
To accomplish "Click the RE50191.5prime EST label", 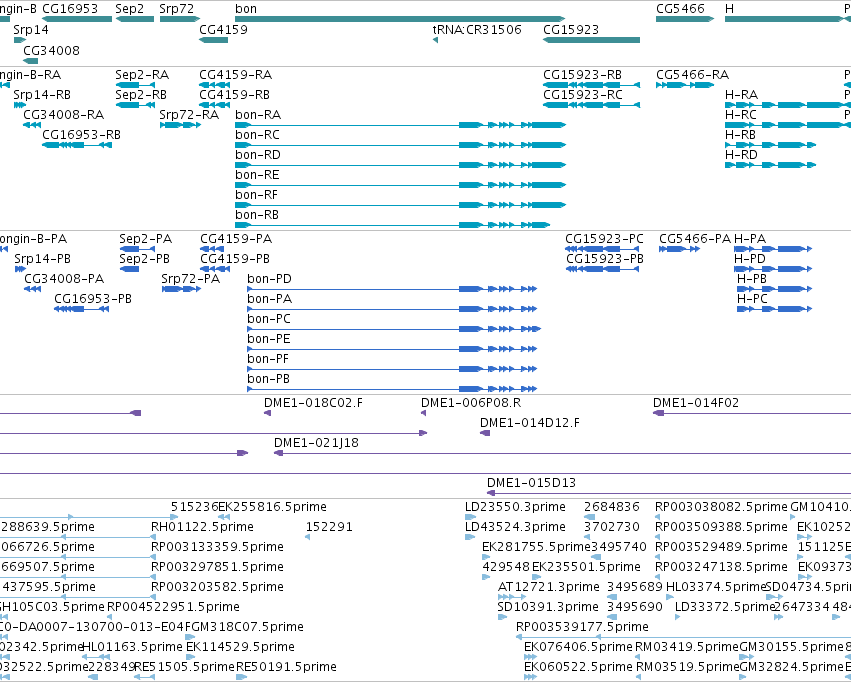I will [287, 667].
